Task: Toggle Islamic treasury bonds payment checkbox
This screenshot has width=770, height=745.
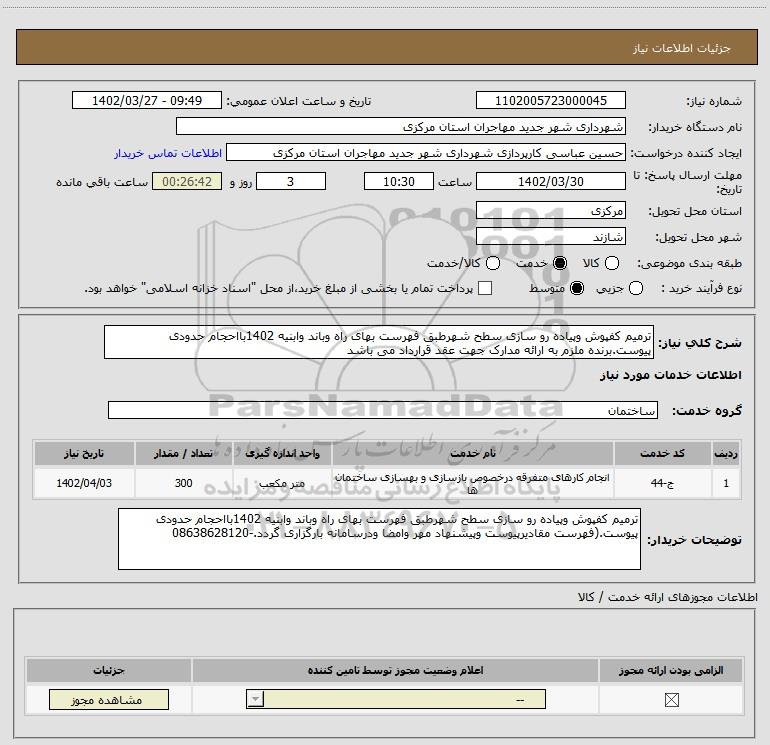Action: tap(485, 288)
